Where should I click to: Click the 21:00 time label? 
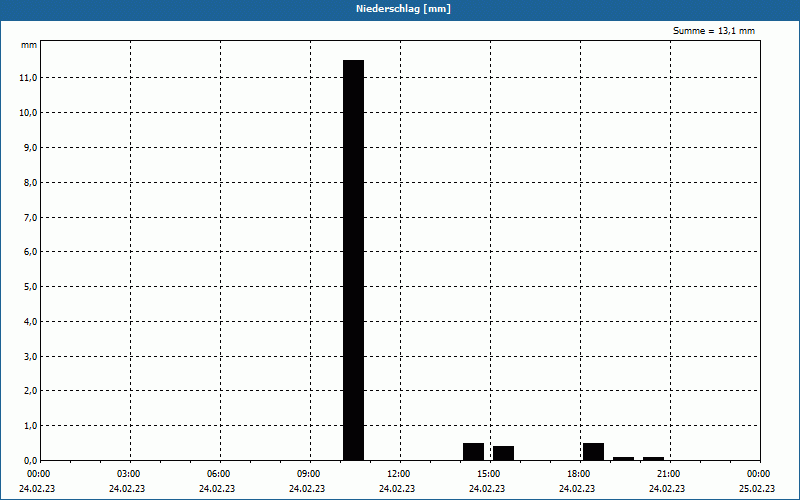pyautogui.click(x=670, y=474)
